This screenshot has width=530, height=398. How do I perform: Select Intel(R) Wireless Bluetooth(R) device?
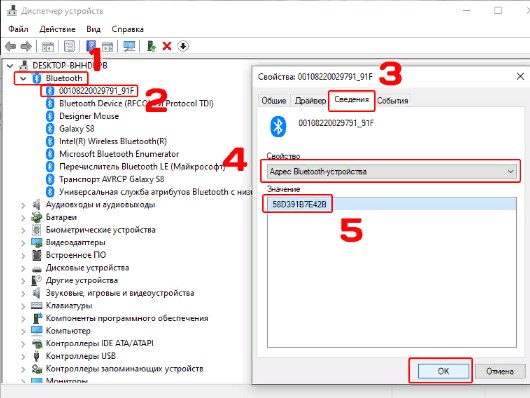113,141
